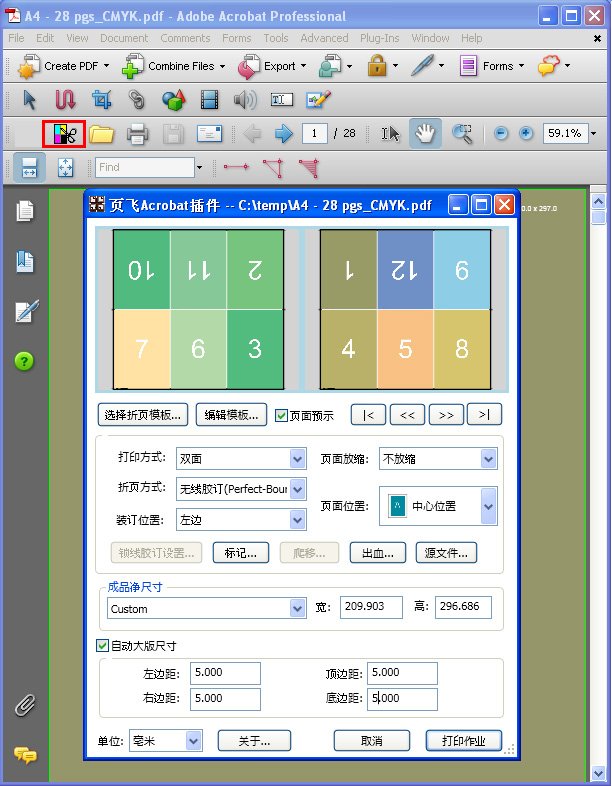The width and height of the screenshot is (612, 786).
Task: Click the zoom in plus icon
Action: tap(526, 133)
